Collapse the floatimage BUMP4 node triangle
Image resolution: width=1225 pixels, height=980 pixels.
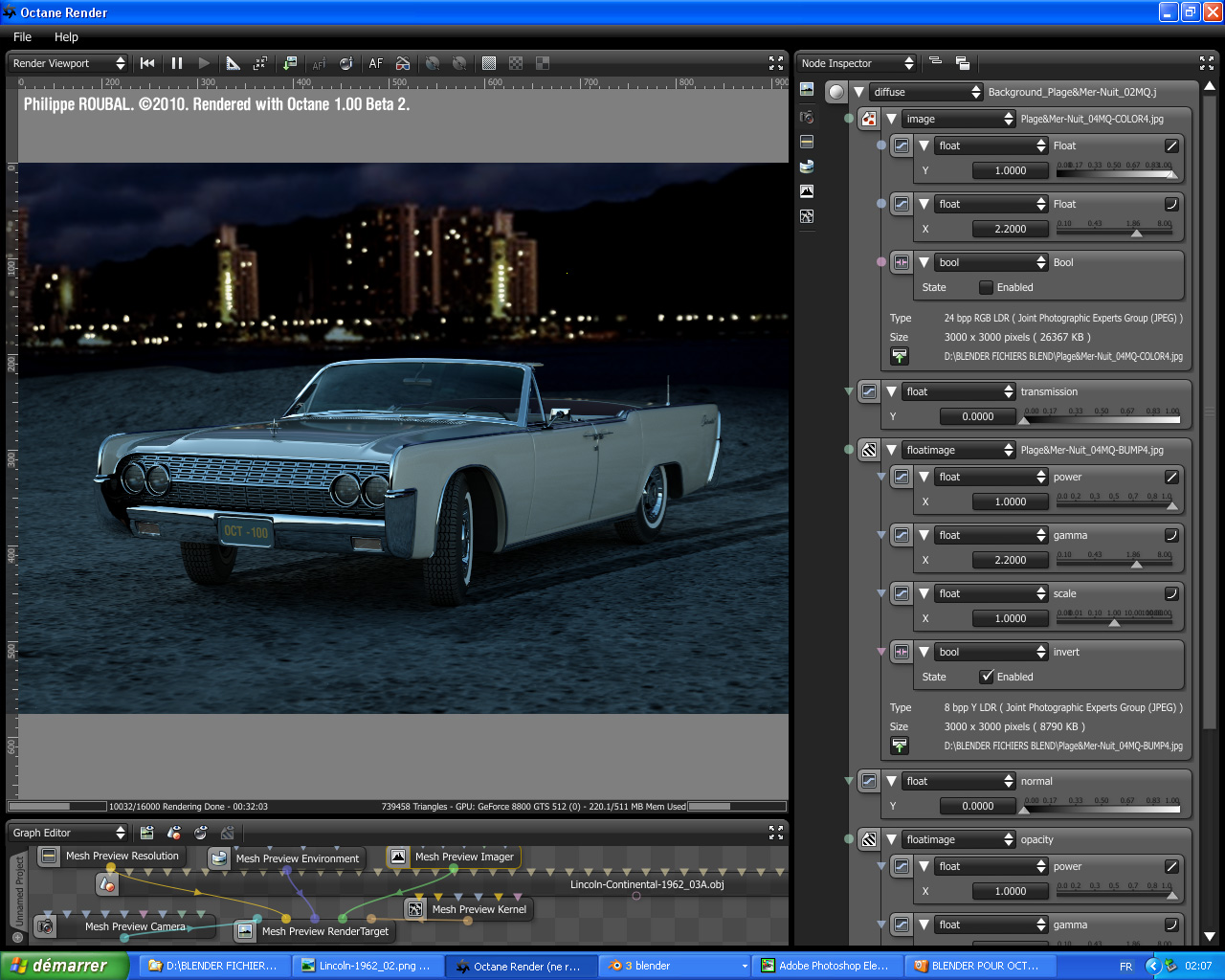(892, 450)
